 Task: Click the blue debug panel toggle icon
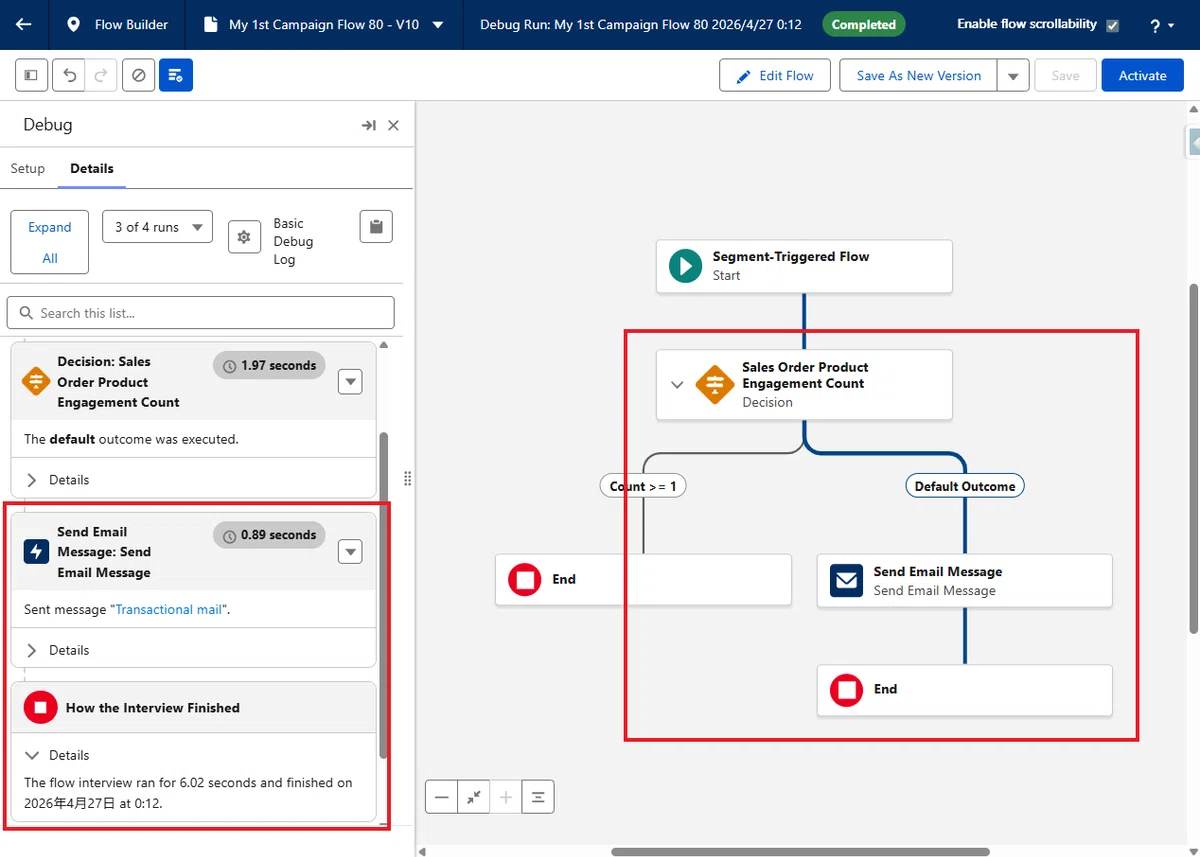click(176, 75)
